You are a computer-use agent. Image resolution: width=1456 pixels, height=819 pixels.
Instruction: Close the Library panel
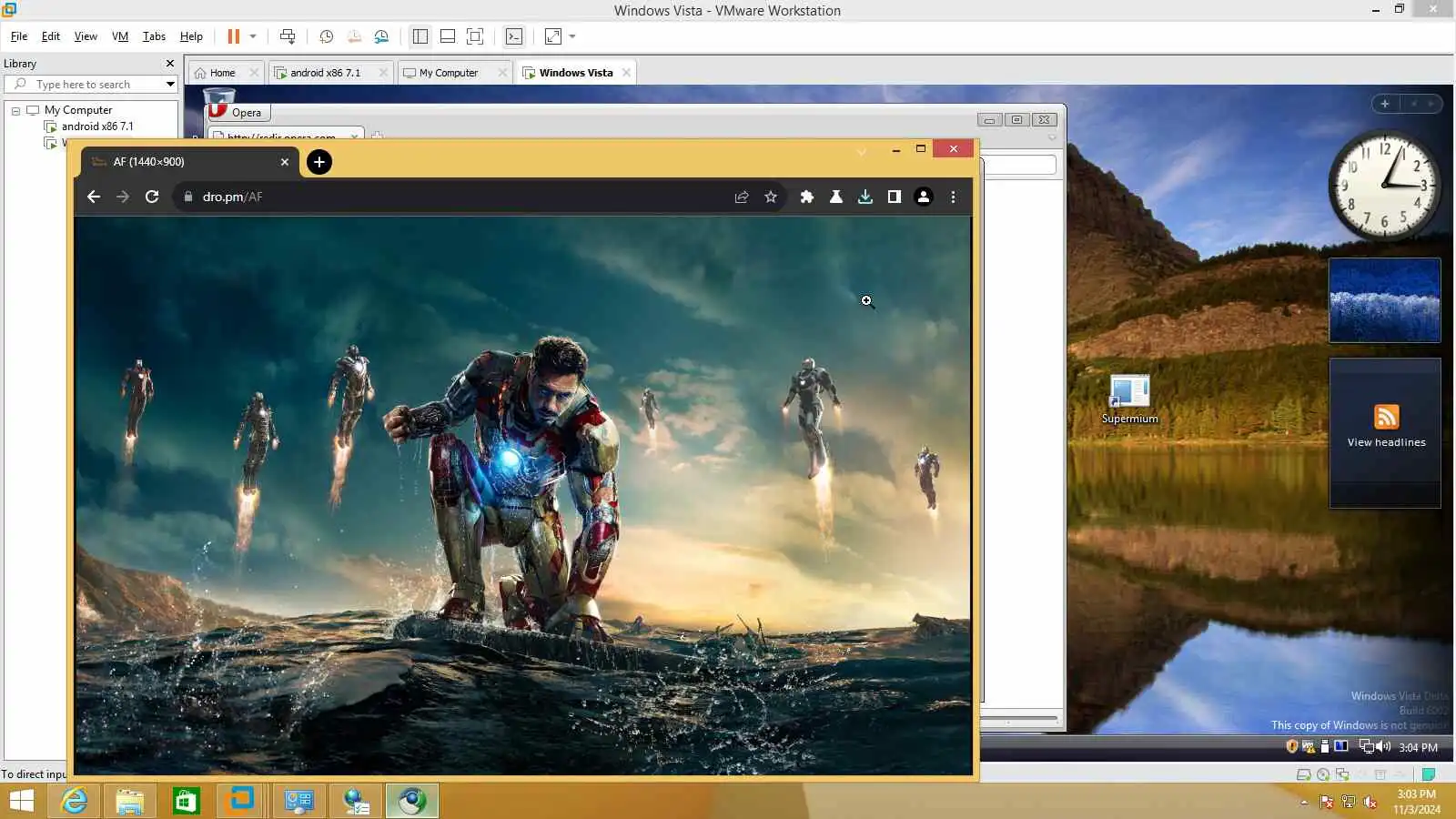tap(170, 64)
